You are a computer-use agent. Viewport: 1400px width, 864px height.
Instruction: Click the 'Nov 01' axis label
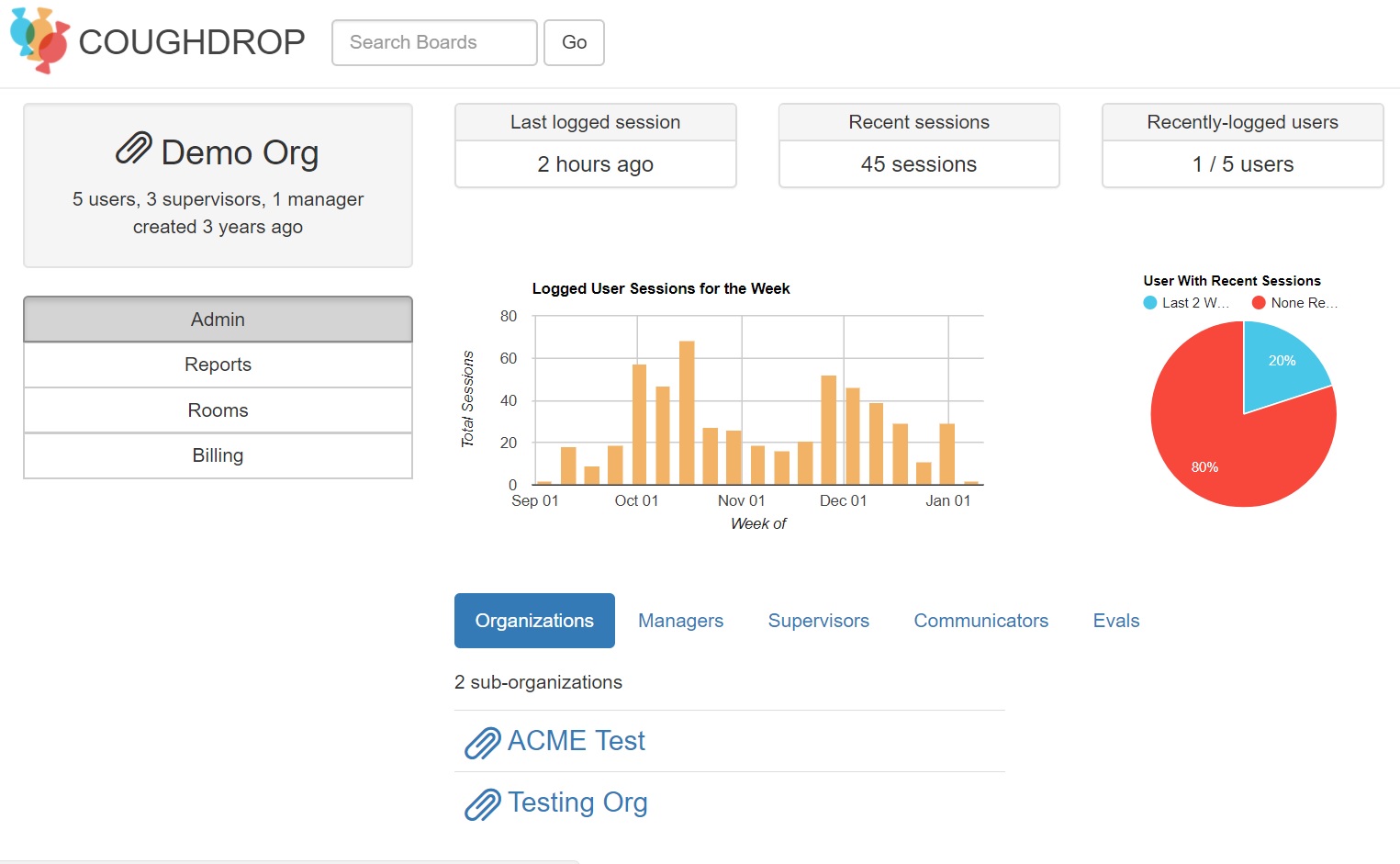pos(741,500)
